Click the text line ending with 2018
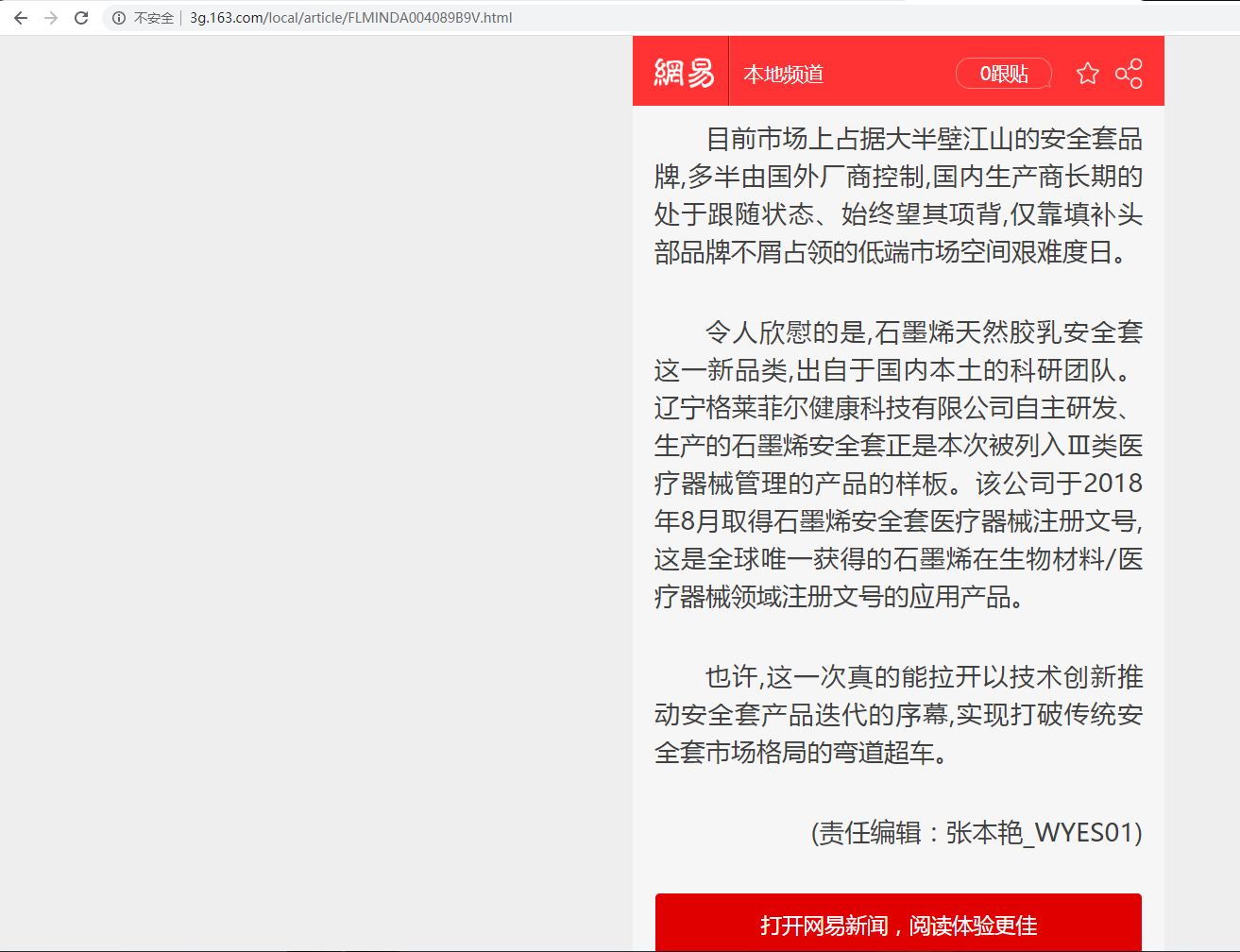 [x=898, y=484]
